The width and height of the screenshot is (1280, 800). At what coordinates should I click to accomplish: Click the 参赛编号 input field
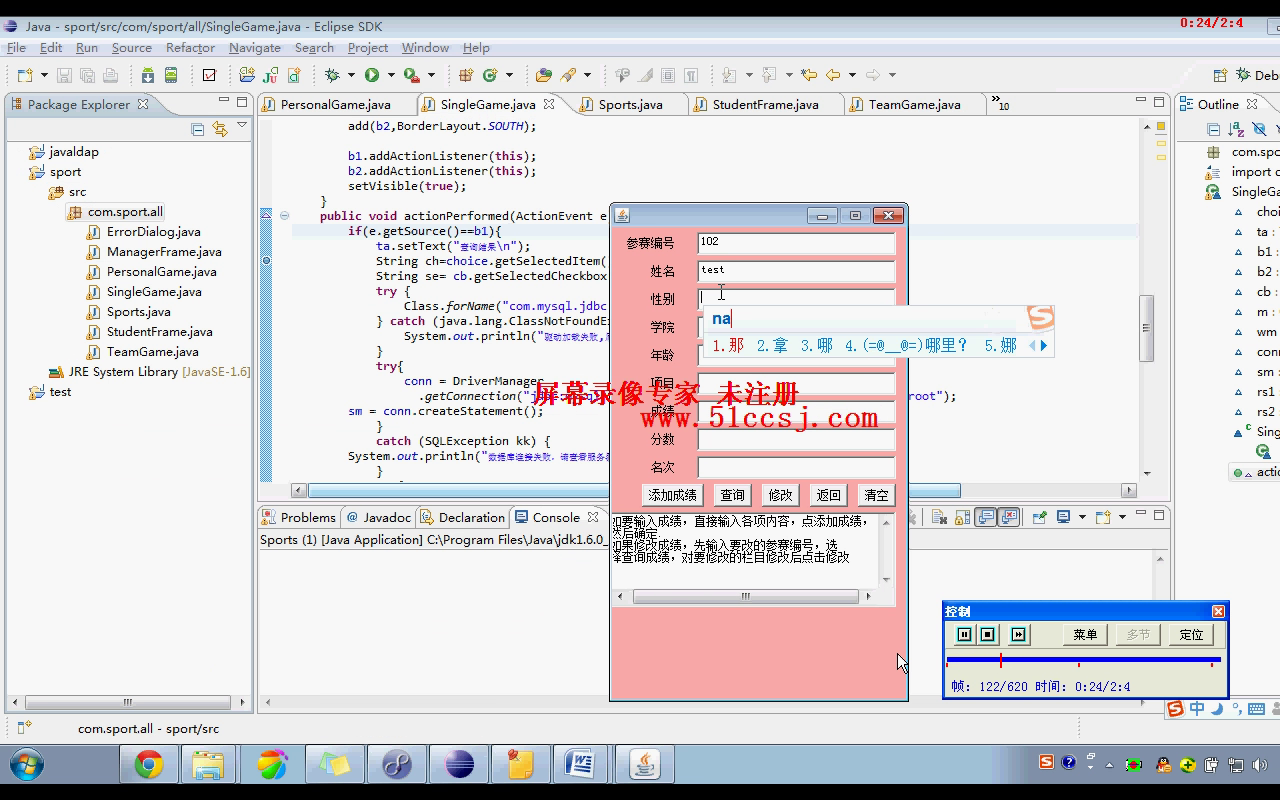(x=796, y=242)
